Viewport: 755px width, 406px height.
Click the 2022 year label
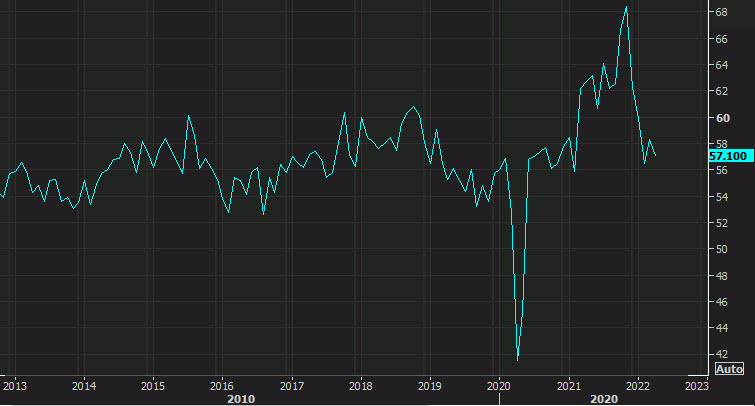638,386
